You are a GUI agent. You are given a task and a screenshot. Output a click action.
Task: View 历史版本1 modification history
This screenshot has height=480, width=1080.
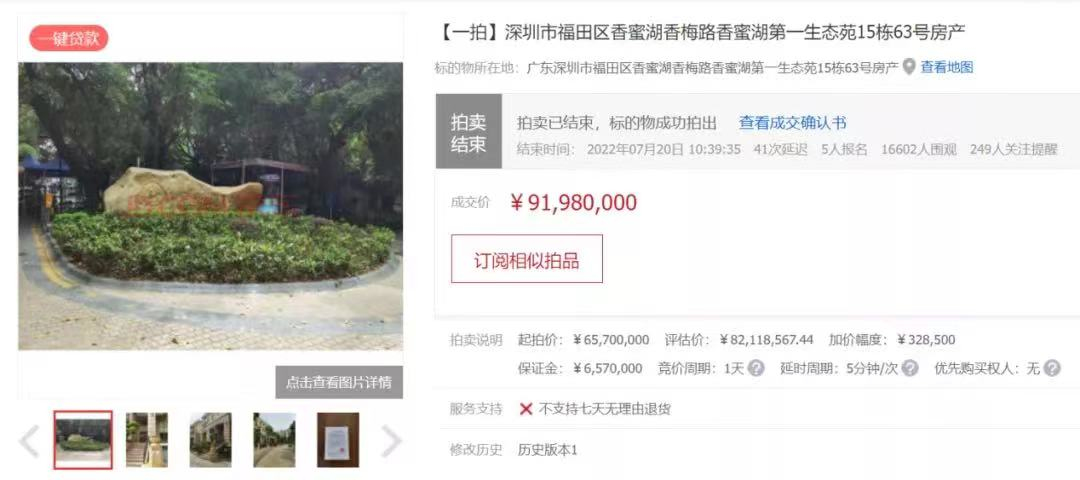[x=548, y=450]
